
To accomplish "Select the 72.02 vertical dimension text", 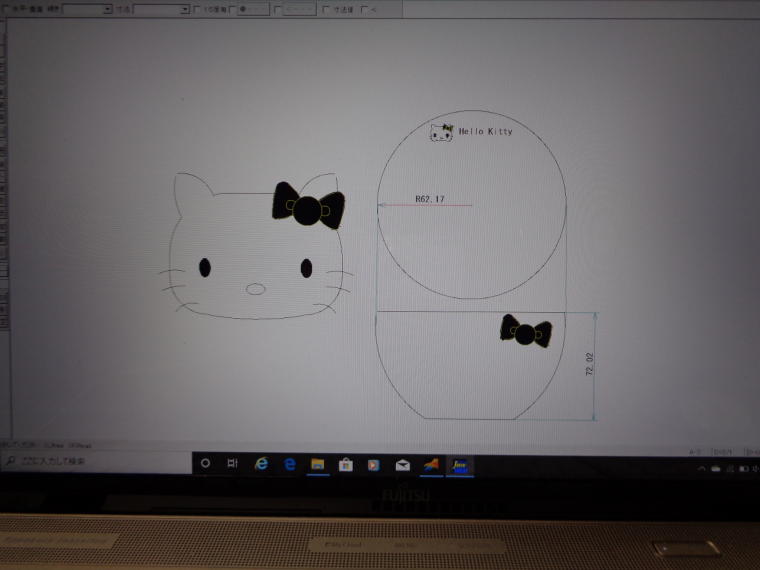I will 589,364.
